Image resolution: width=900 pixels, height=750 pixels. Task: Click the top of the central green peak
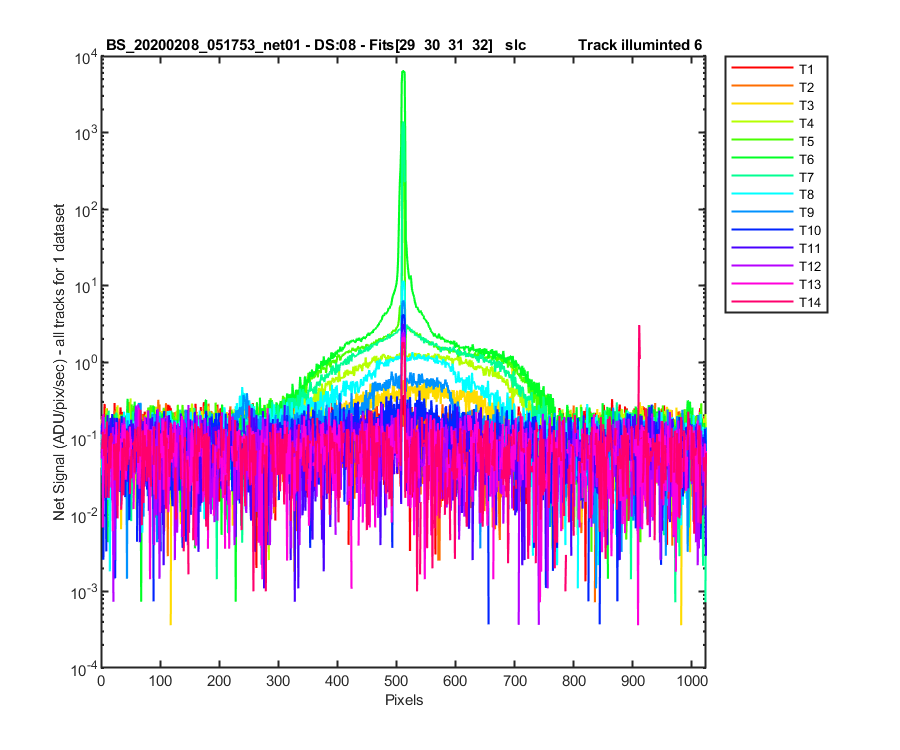click(404, 72)
